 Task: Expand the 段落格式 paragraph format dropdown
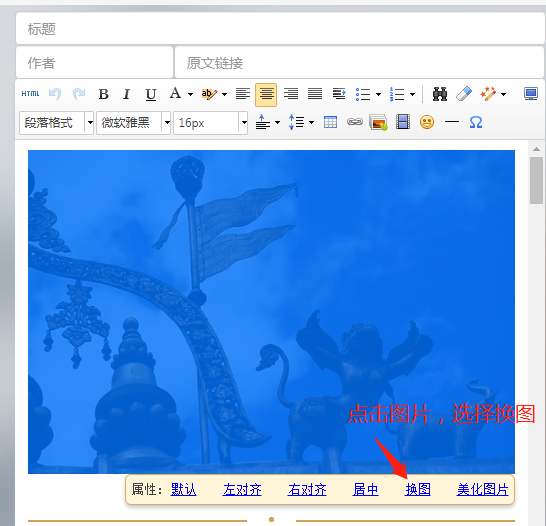90,123
